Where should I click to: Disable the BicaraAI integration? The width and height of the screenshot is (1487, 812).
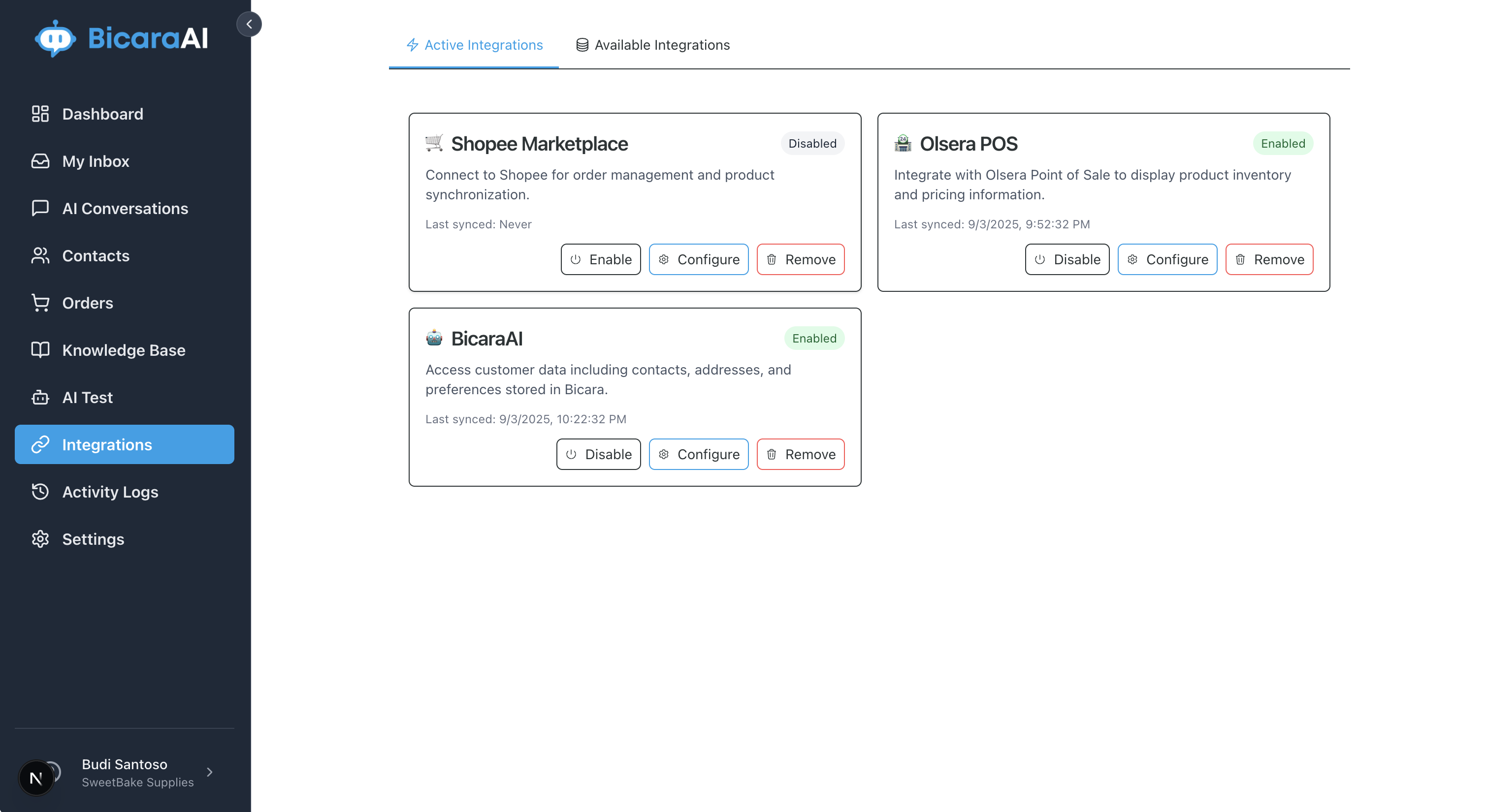(598, 454)
